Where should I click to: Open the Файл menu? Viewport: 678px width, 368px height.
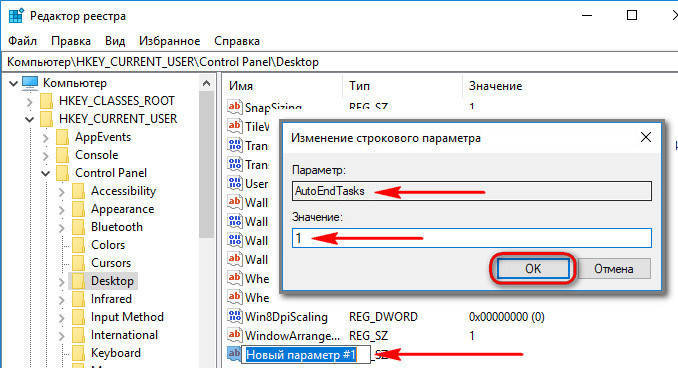22,41
